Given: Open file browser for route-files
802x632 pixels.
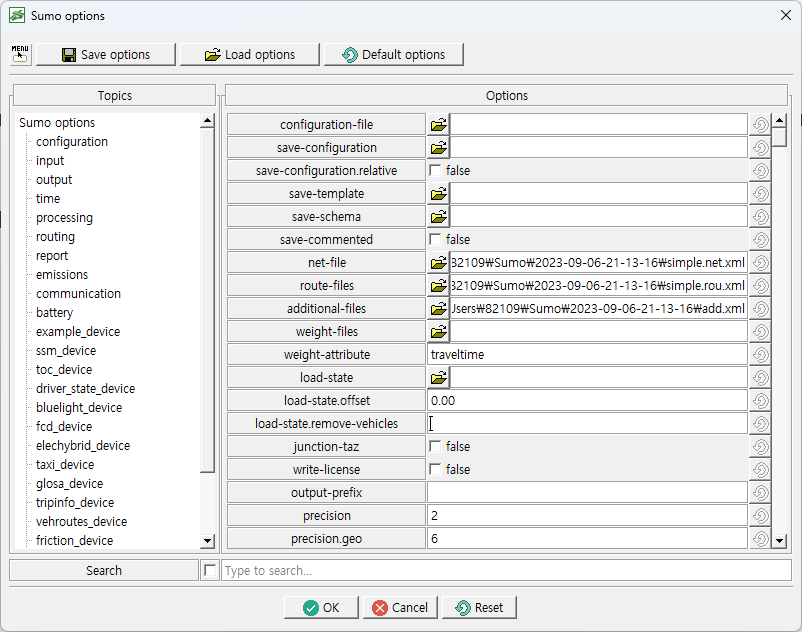Looking at the screenshot, I should (438, 285).
